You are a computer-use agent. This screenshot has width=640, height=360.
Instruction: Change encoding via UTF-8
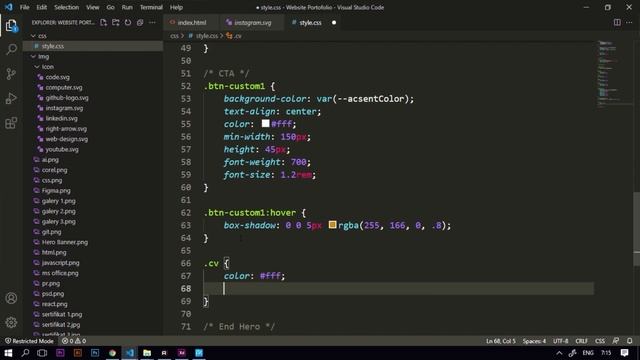[x=561, y=341]
